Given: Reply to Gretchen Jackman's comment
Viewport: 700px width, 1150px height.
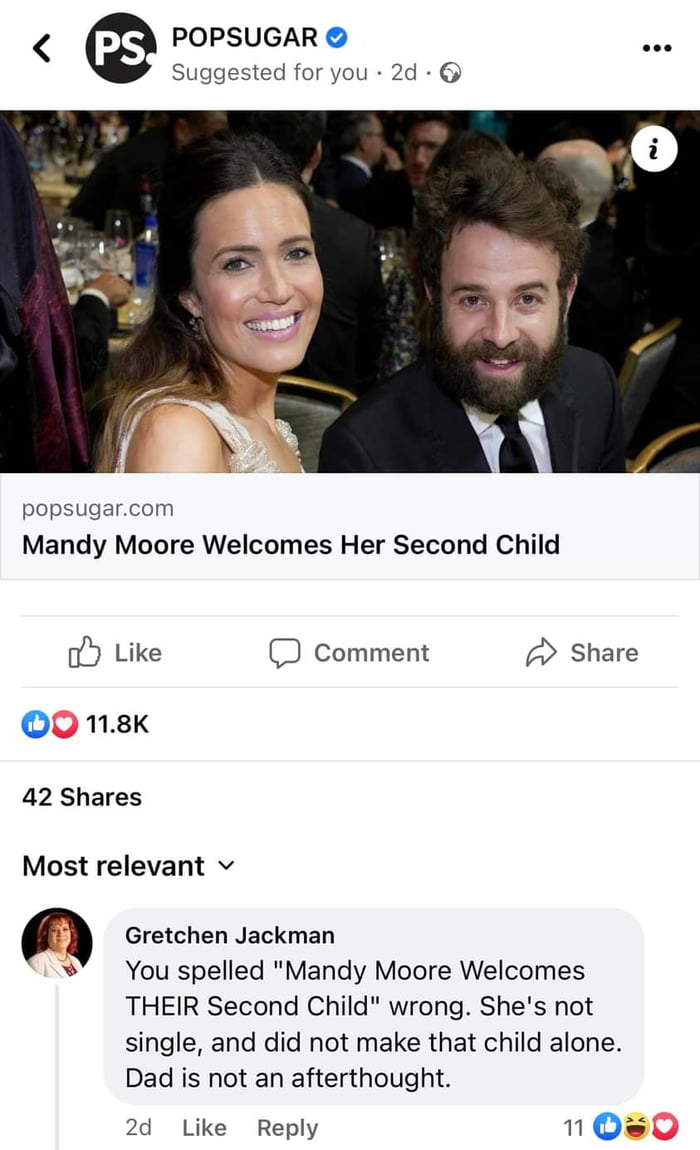Looking at the screenshot, I should (x=287, y=1127).
